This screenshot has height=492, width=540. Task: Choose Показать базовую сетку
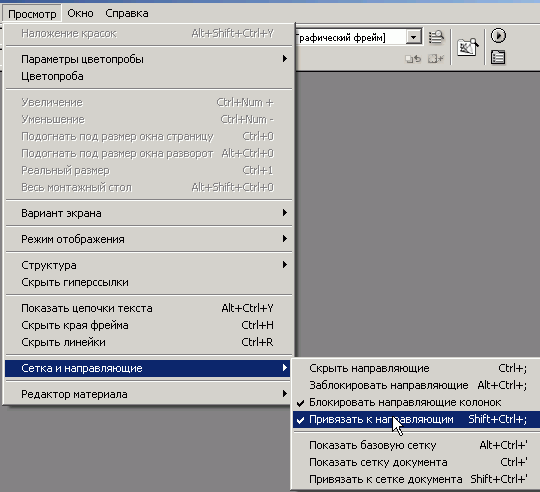416,445
